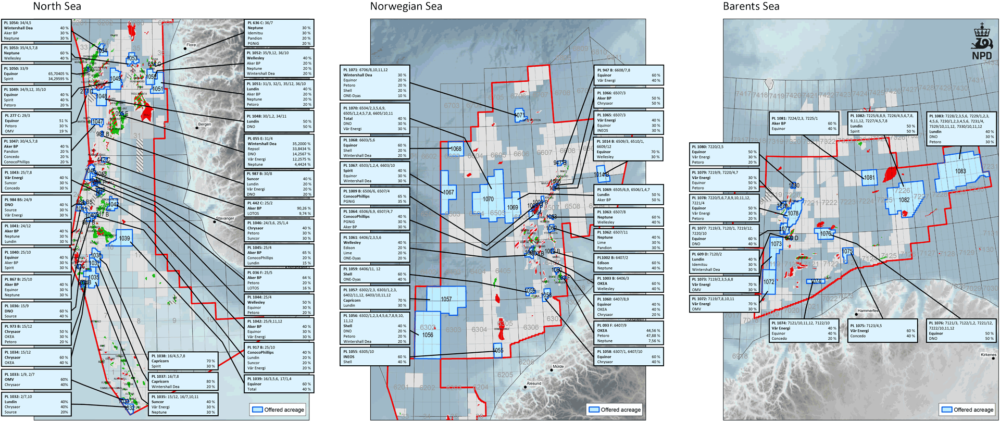This screenshot has height=421, width=1000.
Task: Open the PL 917 B ConocoPhillips licence box
Action: 280,358
